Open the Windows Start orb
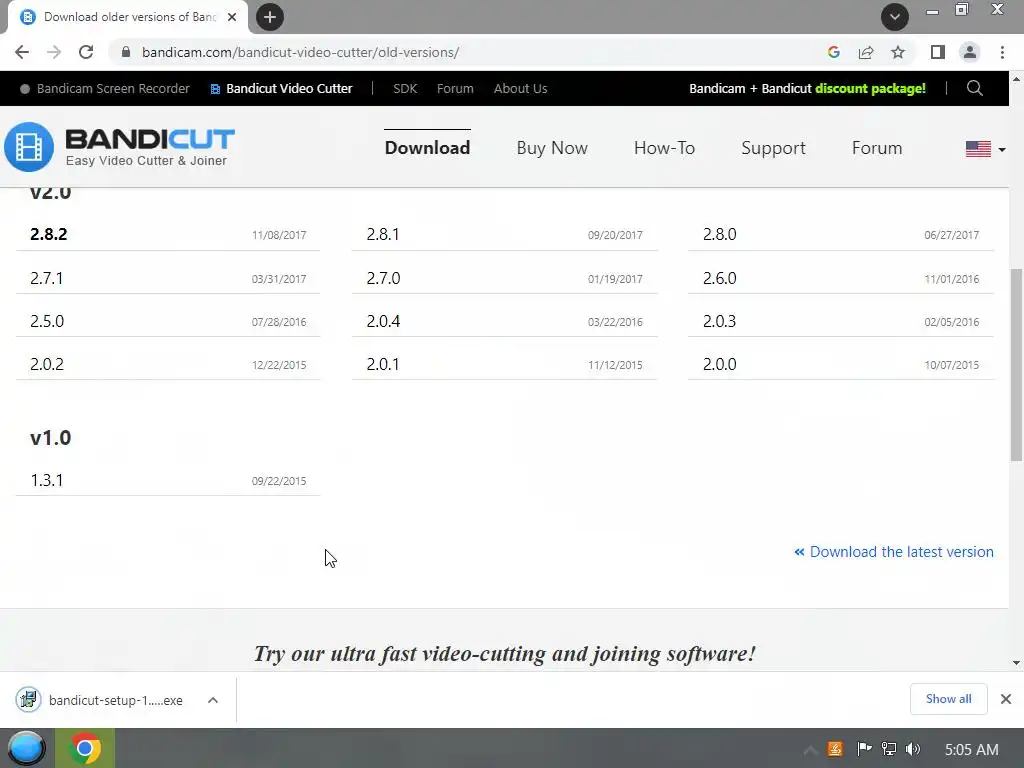The height and width of the screenshot is (768, 1024). coord(26,748)
